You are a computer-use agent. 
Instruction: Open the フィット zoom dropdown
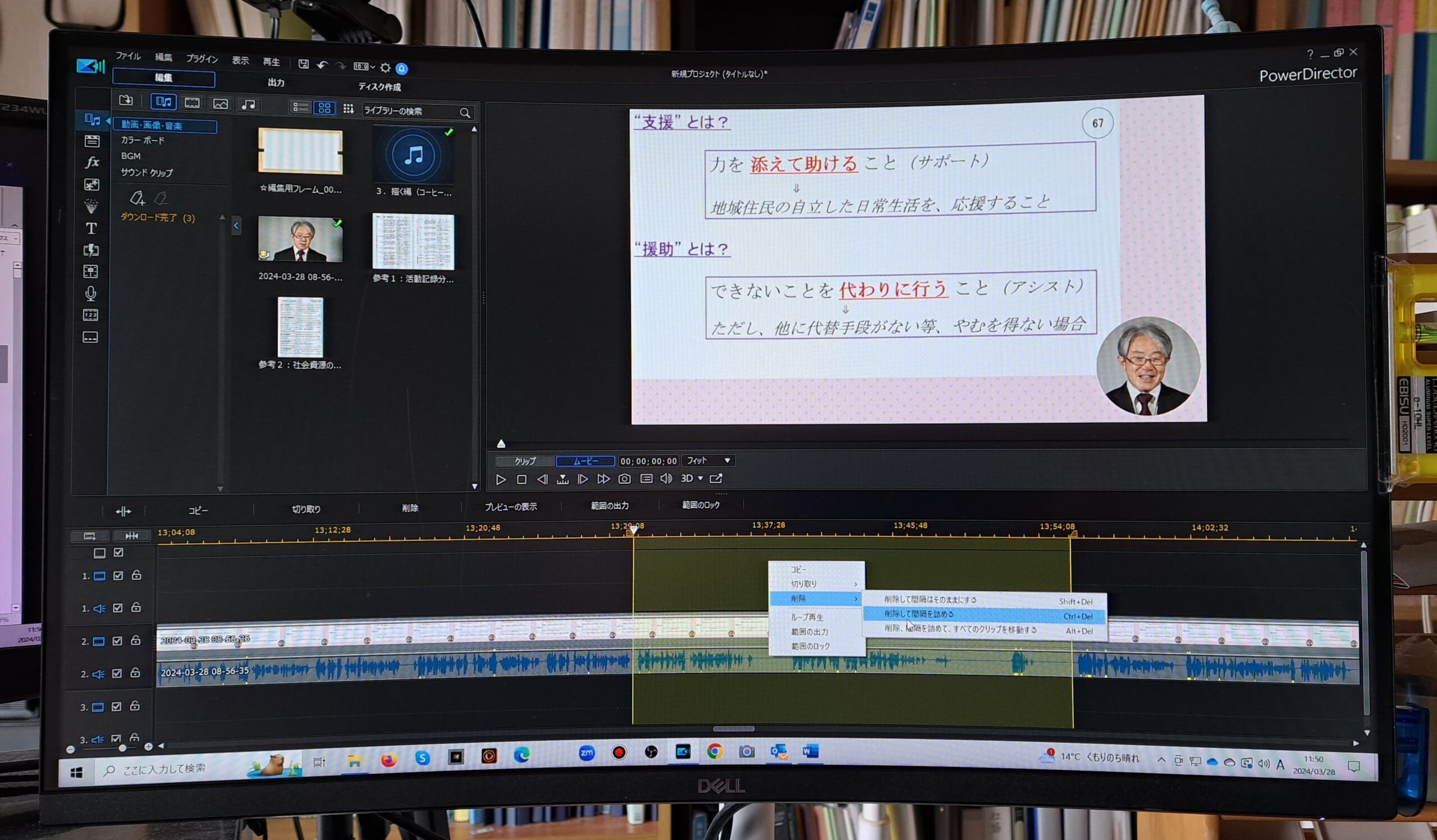708,461
